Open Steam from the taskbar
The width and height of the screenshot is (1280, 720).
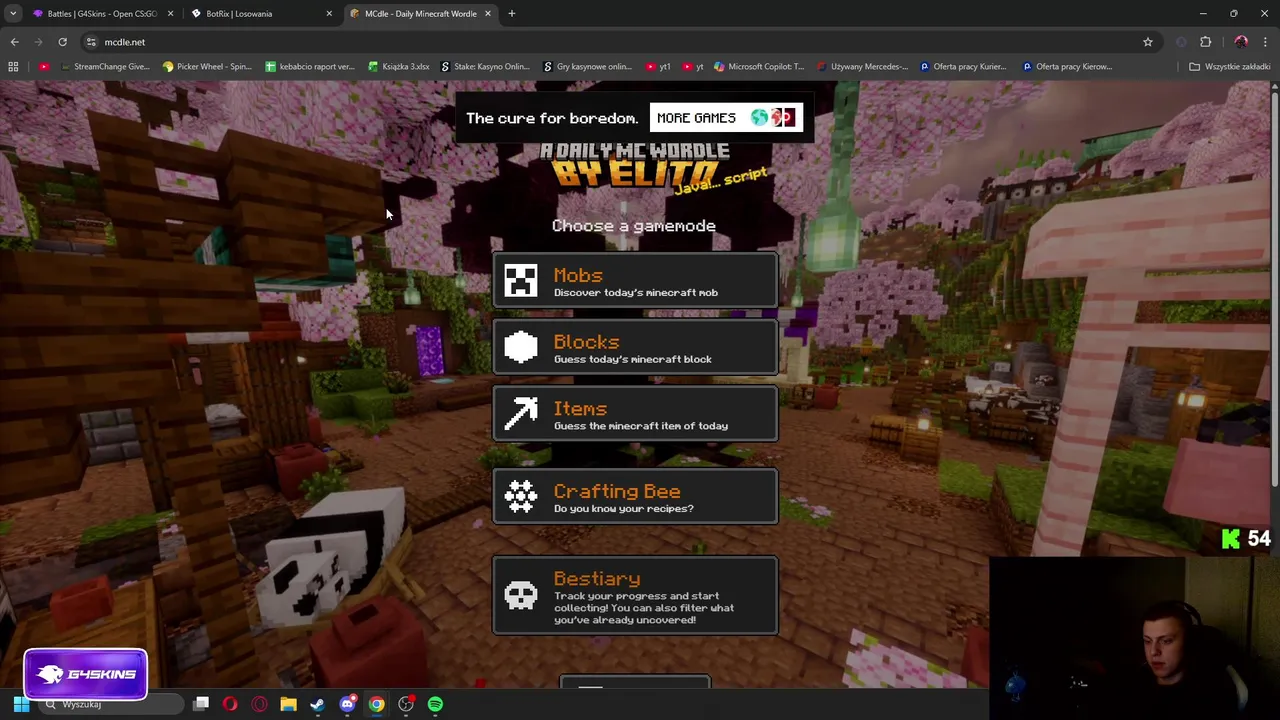pos(318,705)
